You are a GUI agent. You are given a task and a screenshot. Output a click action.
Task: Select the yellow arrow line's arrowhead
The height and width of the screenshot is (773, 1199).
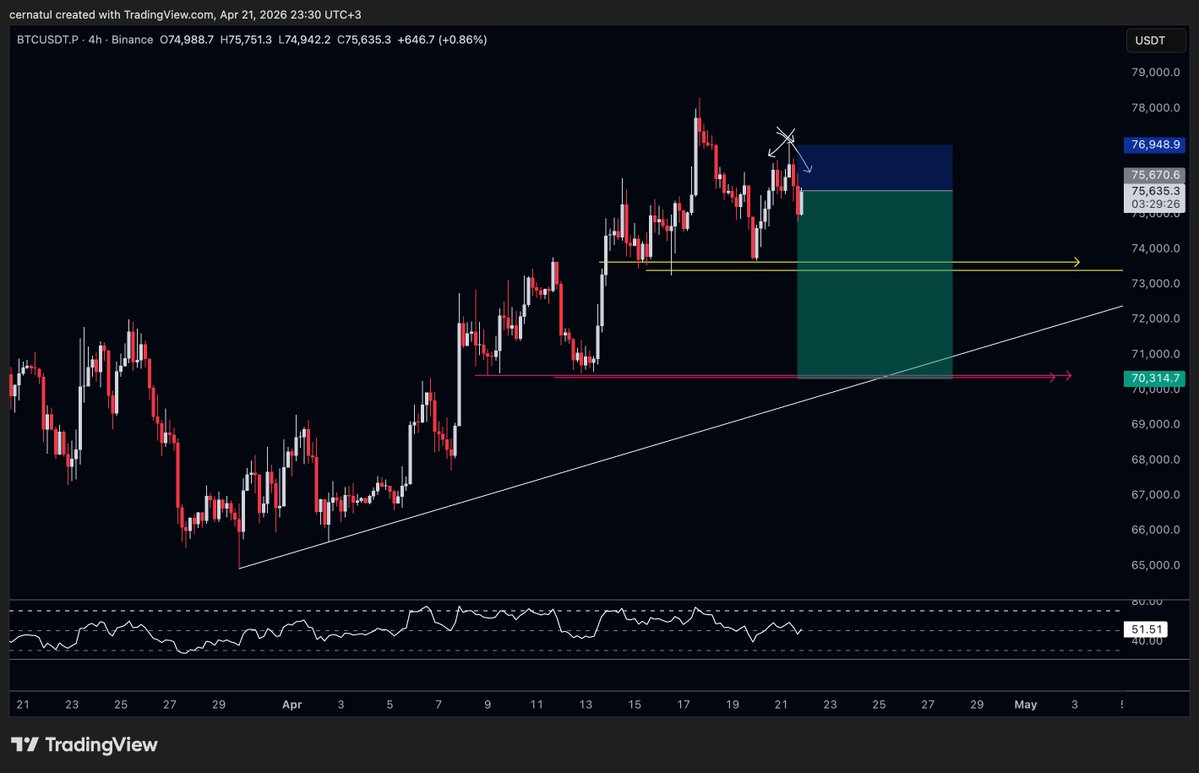pyautogui.click(x=1076, y=262)
